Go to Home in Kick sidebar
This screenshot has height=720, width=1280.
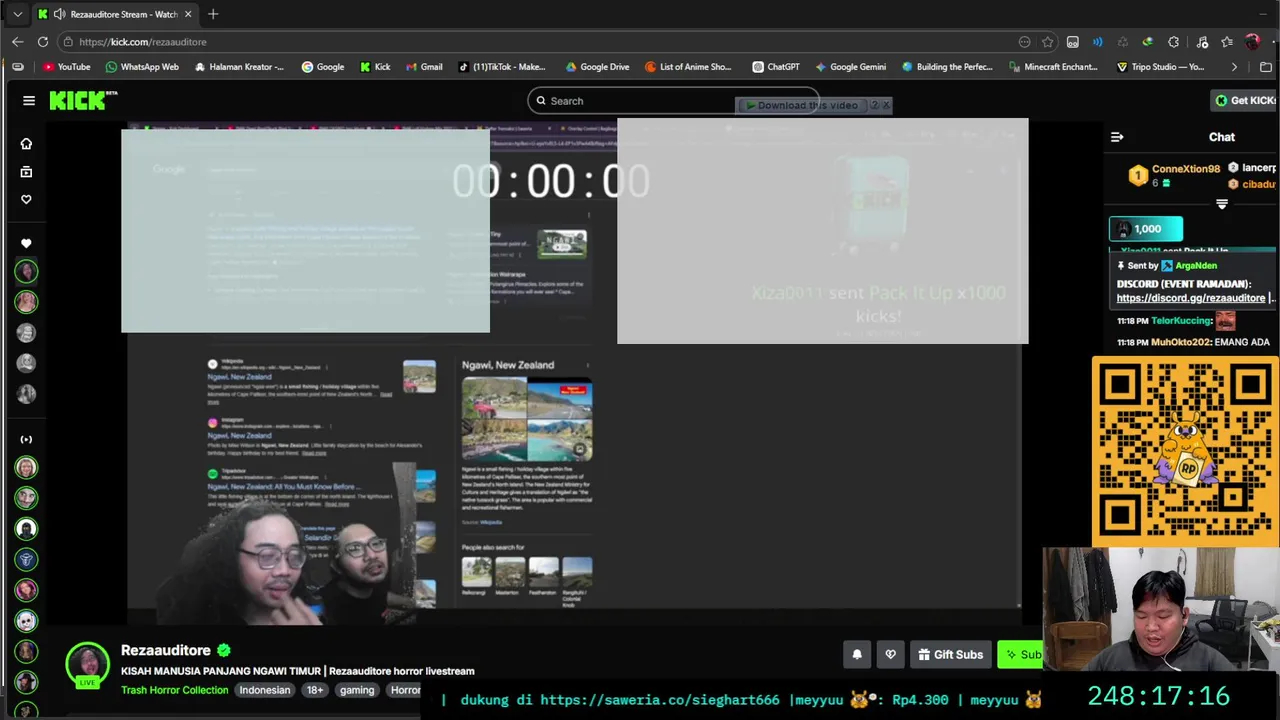coord(26,144)
